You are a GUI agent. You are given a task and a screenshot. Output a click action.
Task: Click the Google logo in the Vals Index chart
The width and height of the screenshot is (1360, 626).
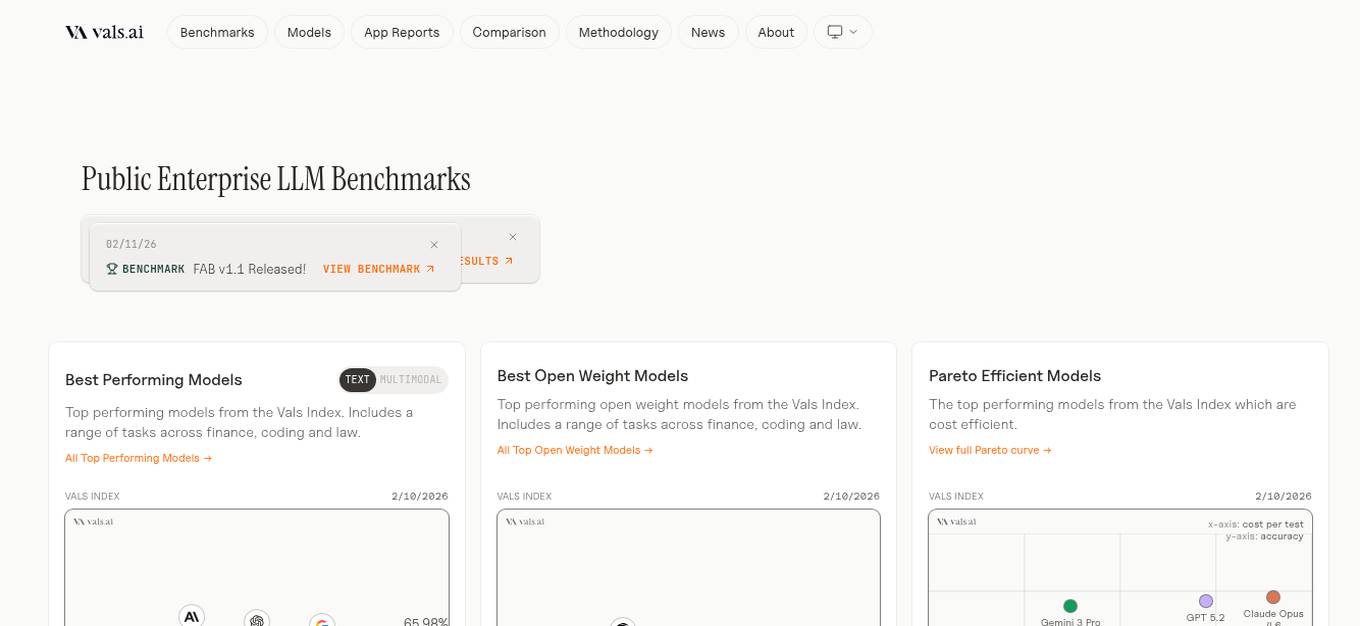[x=321, y=622]
